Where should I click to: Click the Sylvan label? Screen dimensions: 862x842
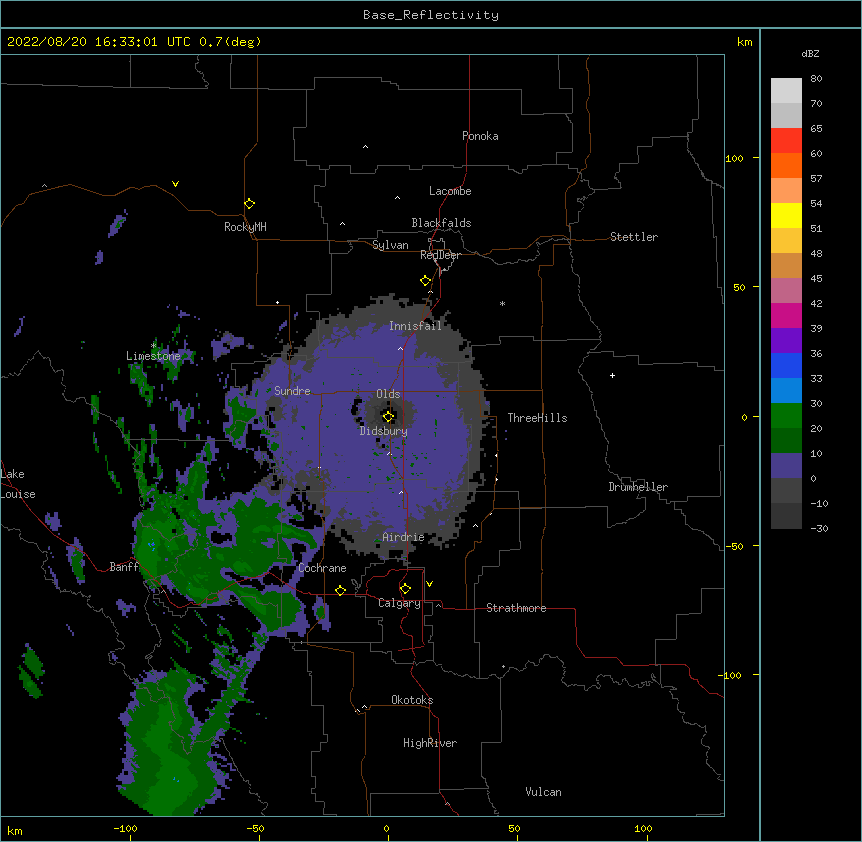(390, 245)
